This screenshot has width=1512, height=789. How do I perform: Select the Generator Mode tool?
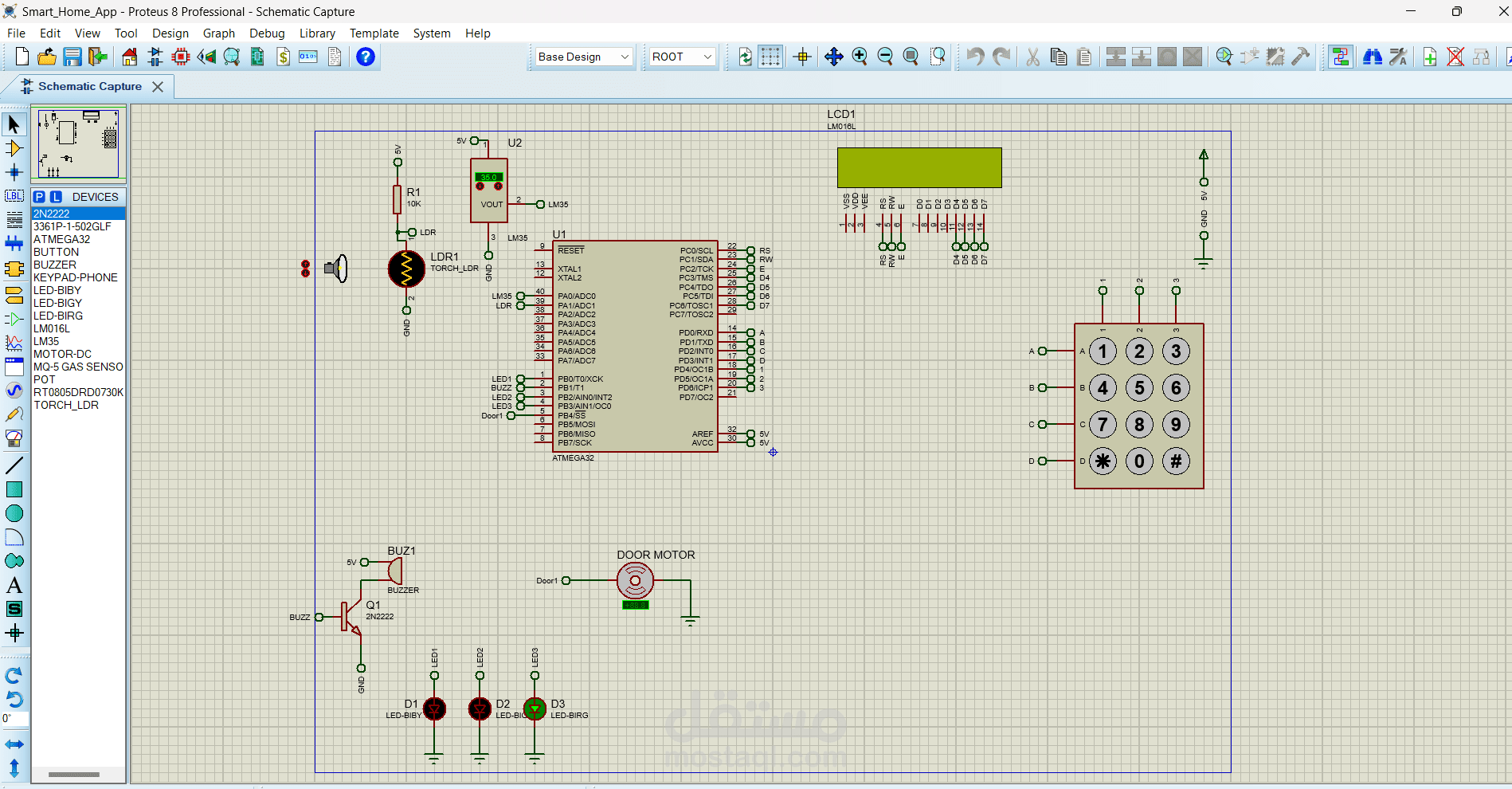(14, 391)
